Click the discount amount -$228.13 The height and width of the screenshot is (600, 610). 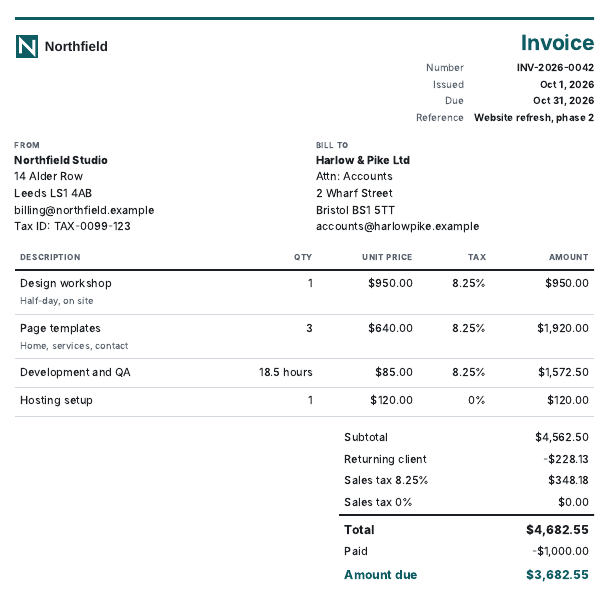tap(566, 459)
